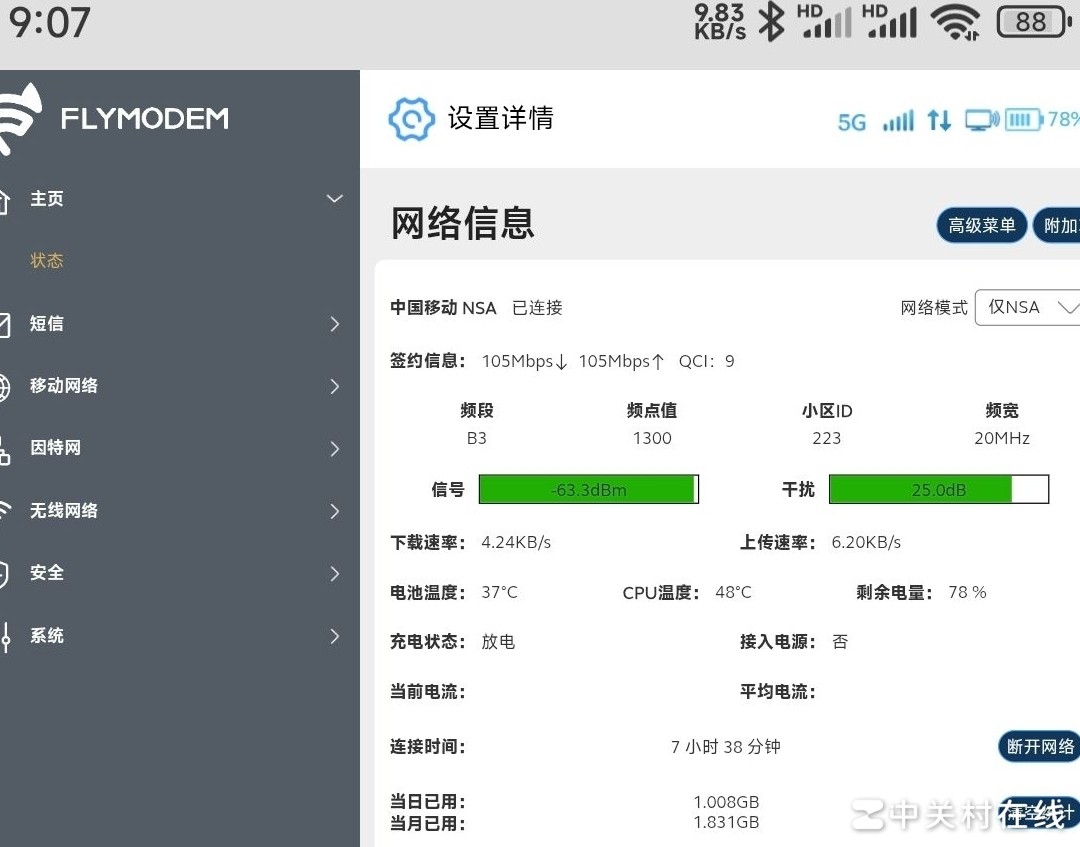Click the shield icon beside 安全

click(4, 574)
